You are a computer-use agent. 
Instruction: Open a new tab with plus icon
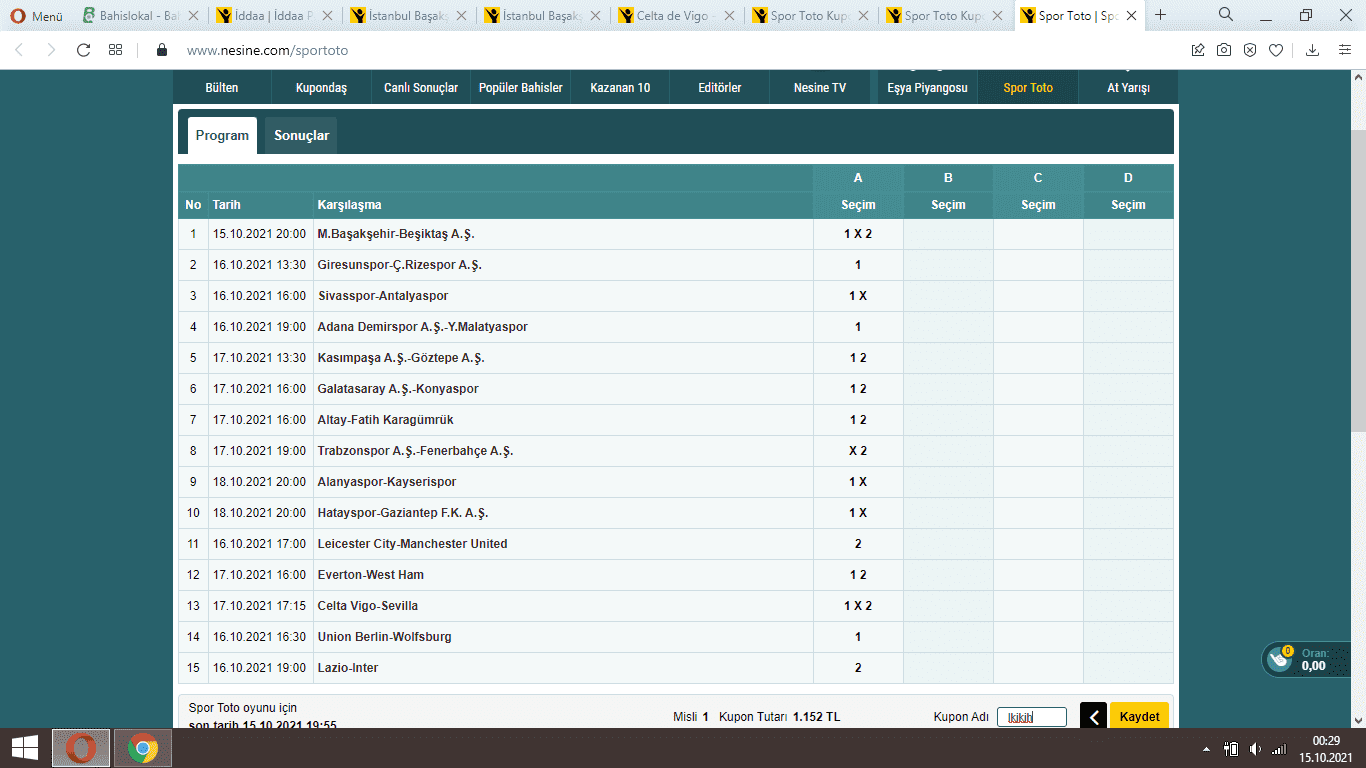(x=1161, y=15)
